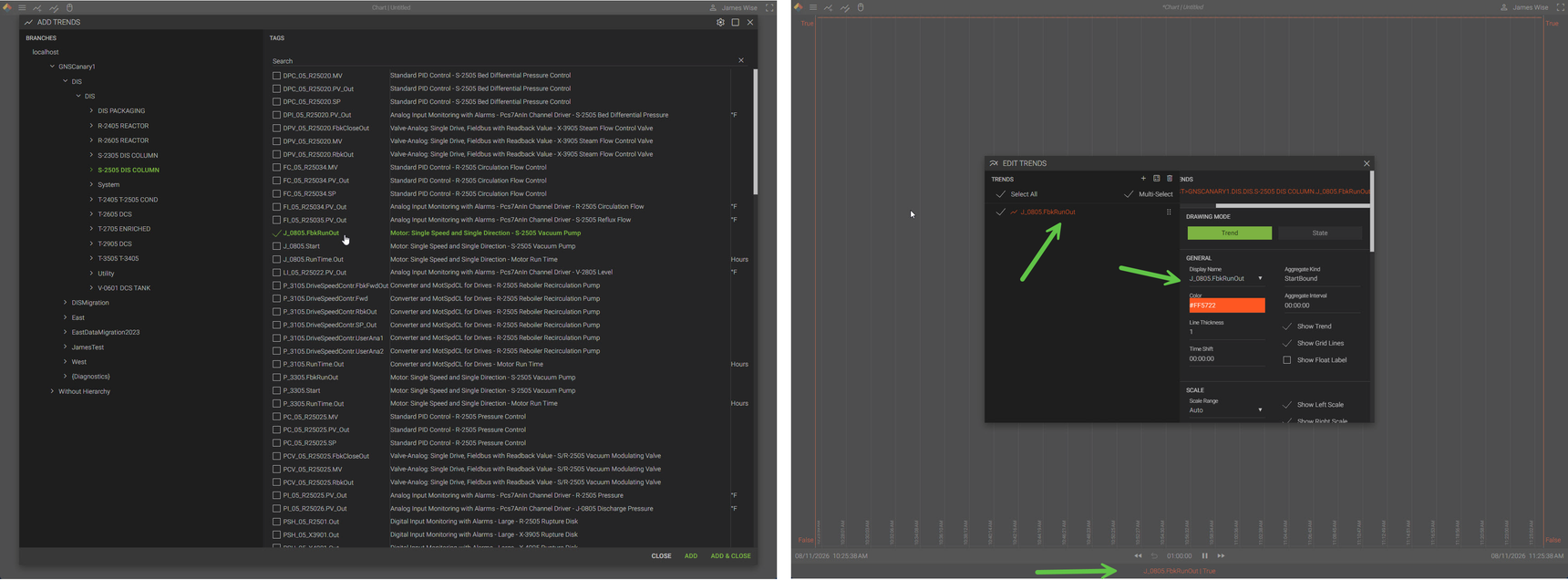This screenshot has height=580, width=1568.
Task: Select S-2505 DIS COLUMN tree item
Action: tap(129, 171)
